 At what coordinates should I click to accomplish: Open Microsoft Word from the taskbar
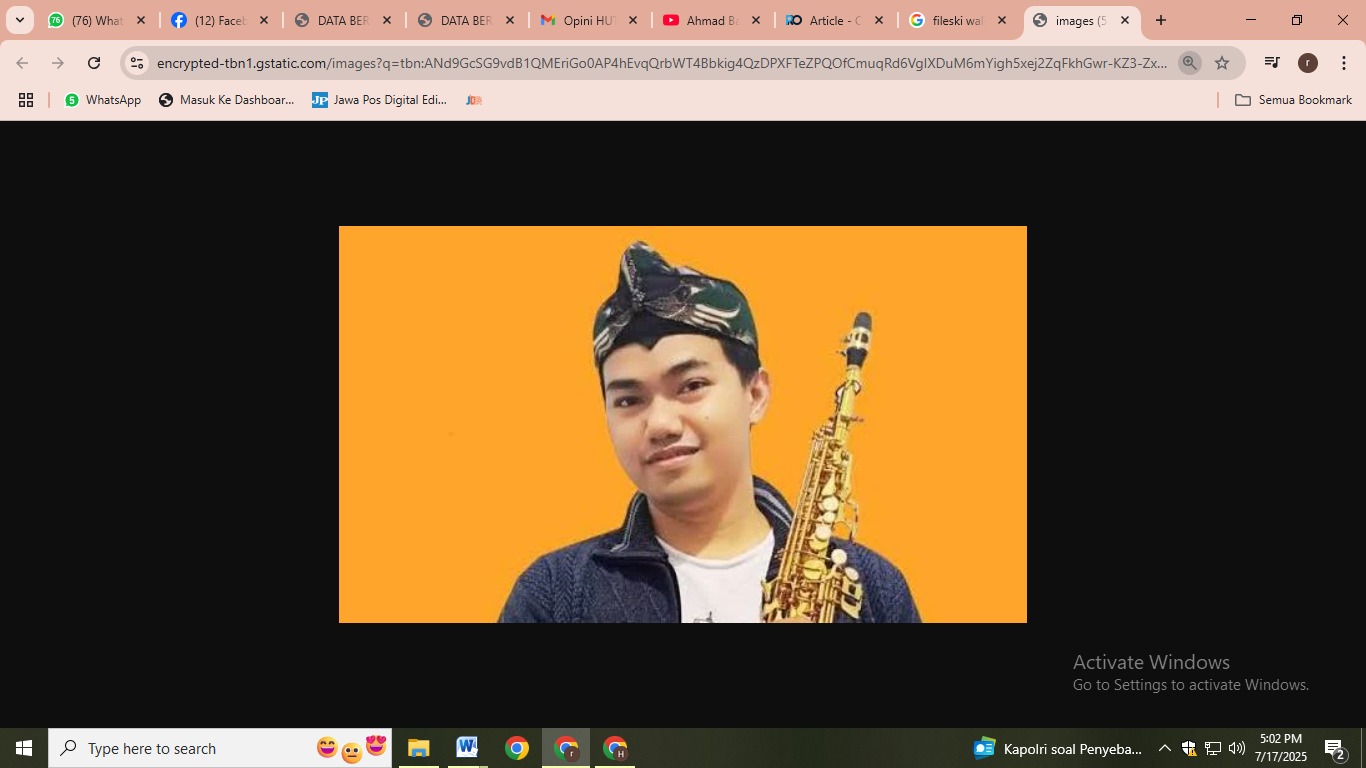[467, 748]
